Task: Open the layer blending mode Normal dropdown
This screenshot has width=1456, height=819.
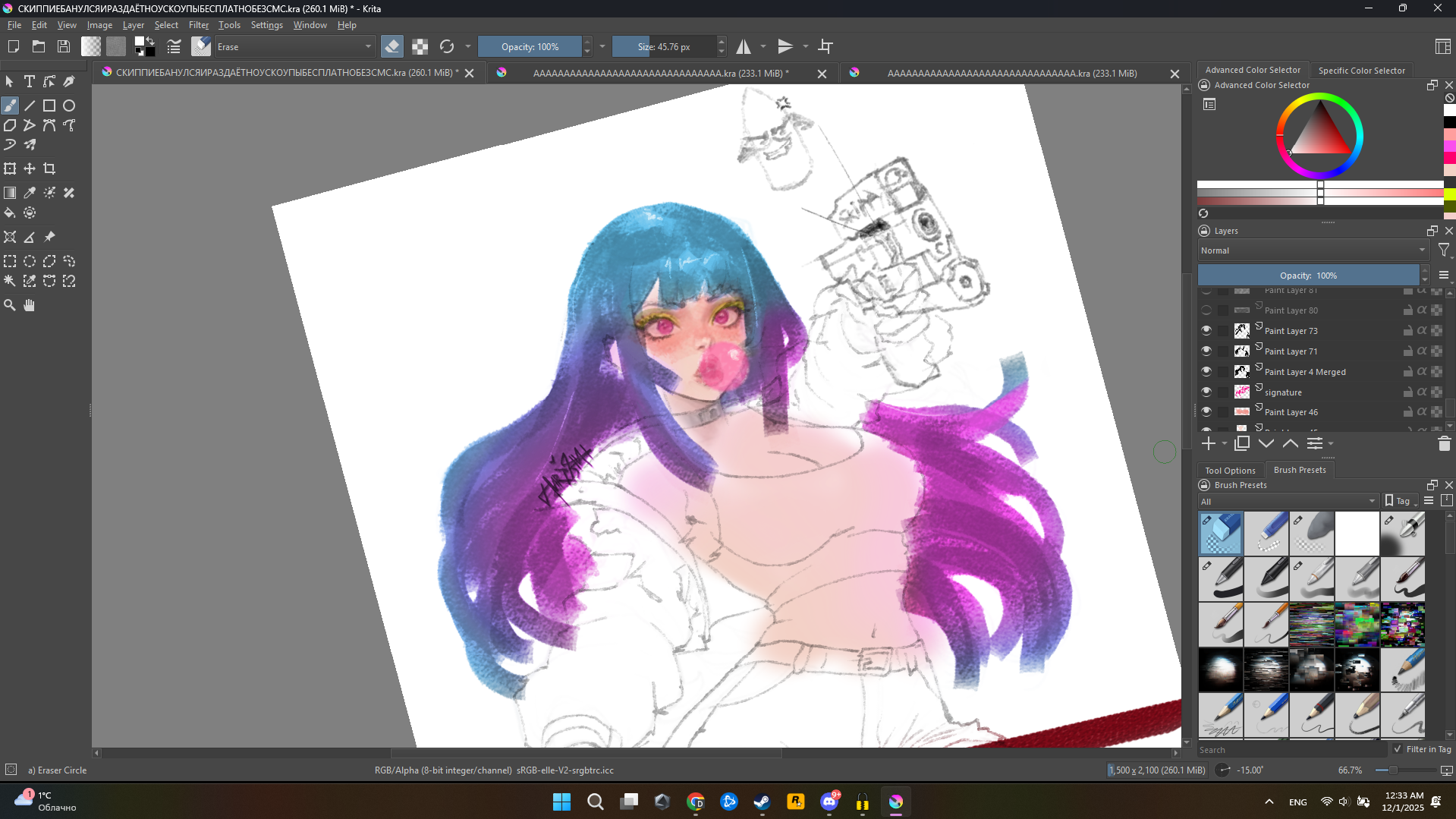Action: [x=1313, y=250]
